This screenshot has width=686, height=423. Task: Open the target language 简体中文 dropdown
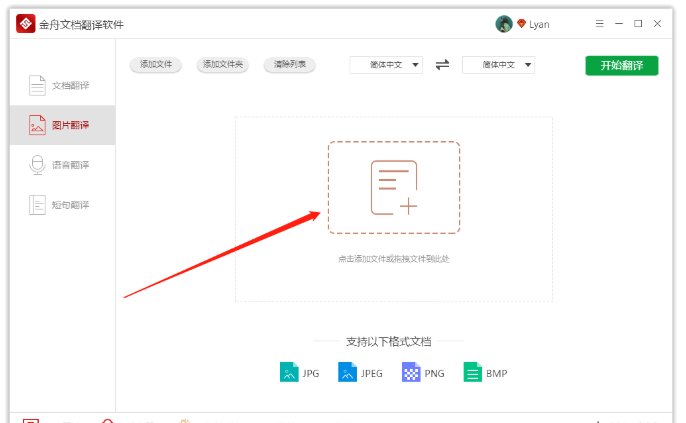click(498, 65)
